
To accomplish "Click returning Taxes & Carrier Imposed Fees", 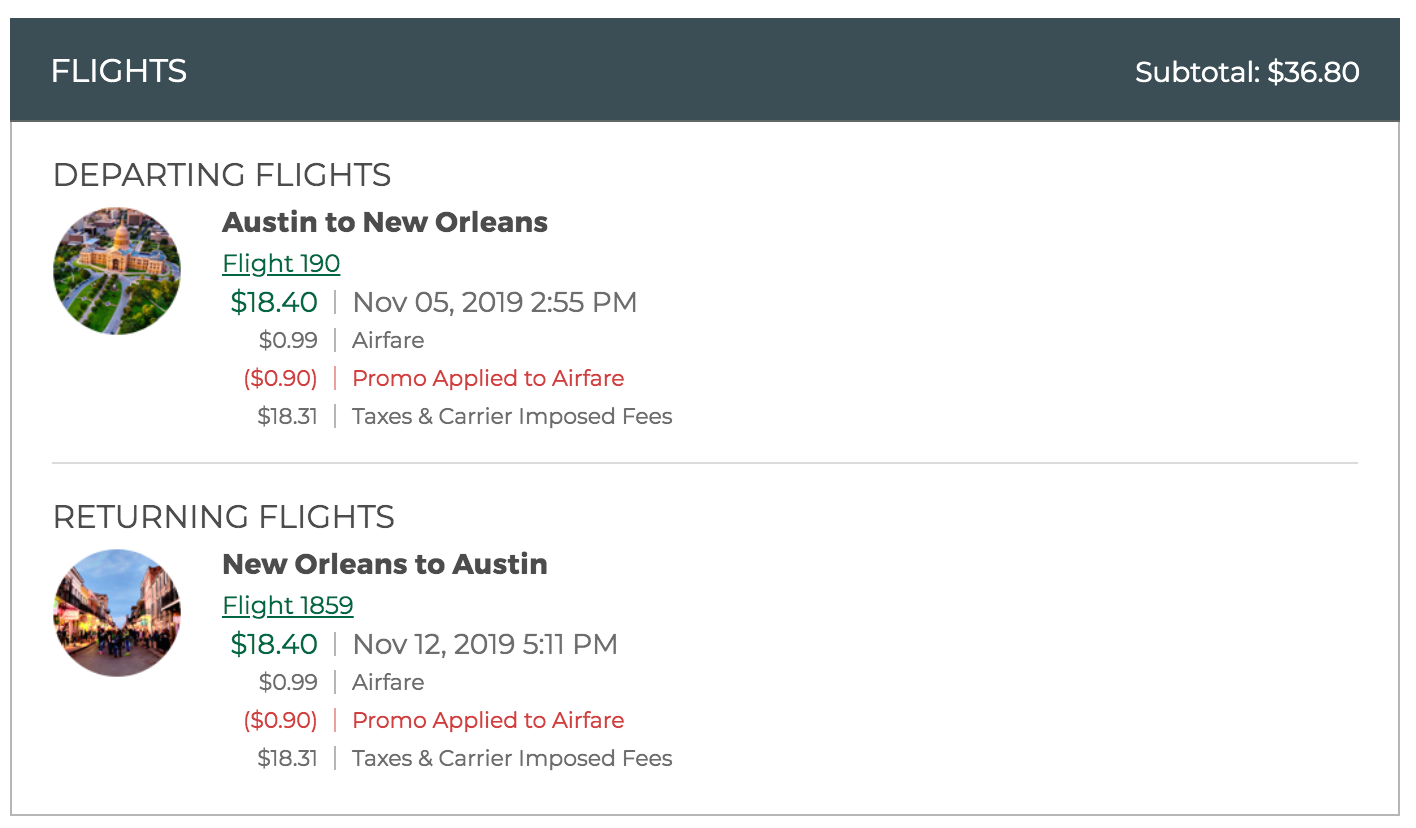I will tap(512, 758).
